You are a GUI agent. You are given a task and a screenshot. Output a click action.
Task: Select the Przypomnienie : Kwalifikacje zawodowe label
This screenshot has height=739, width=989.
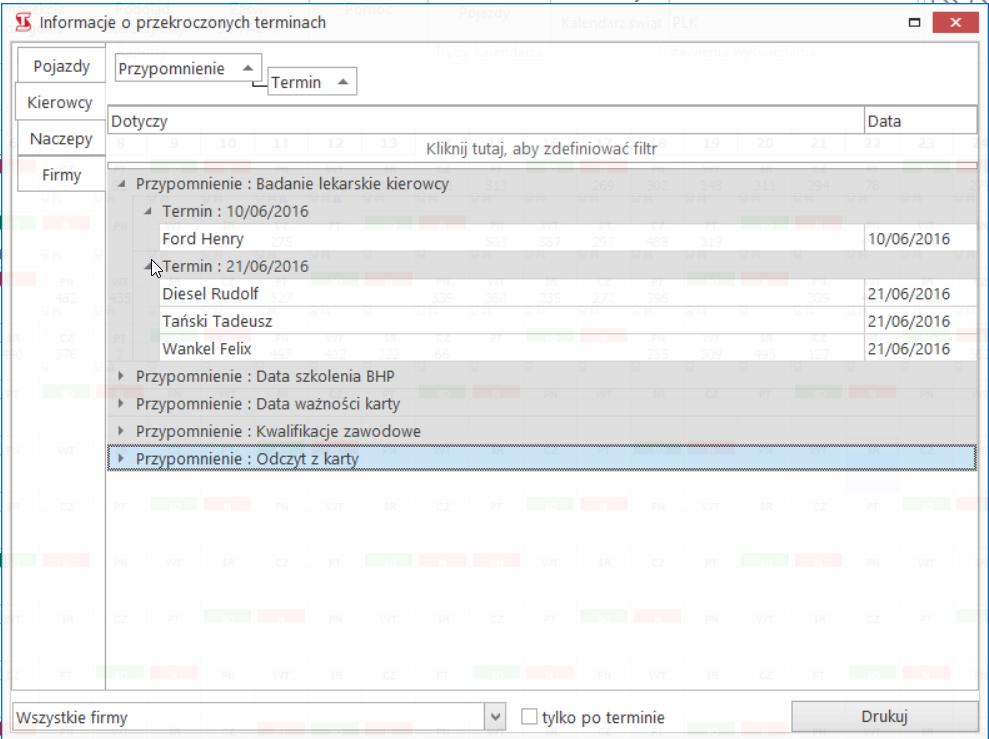point(278,431)
